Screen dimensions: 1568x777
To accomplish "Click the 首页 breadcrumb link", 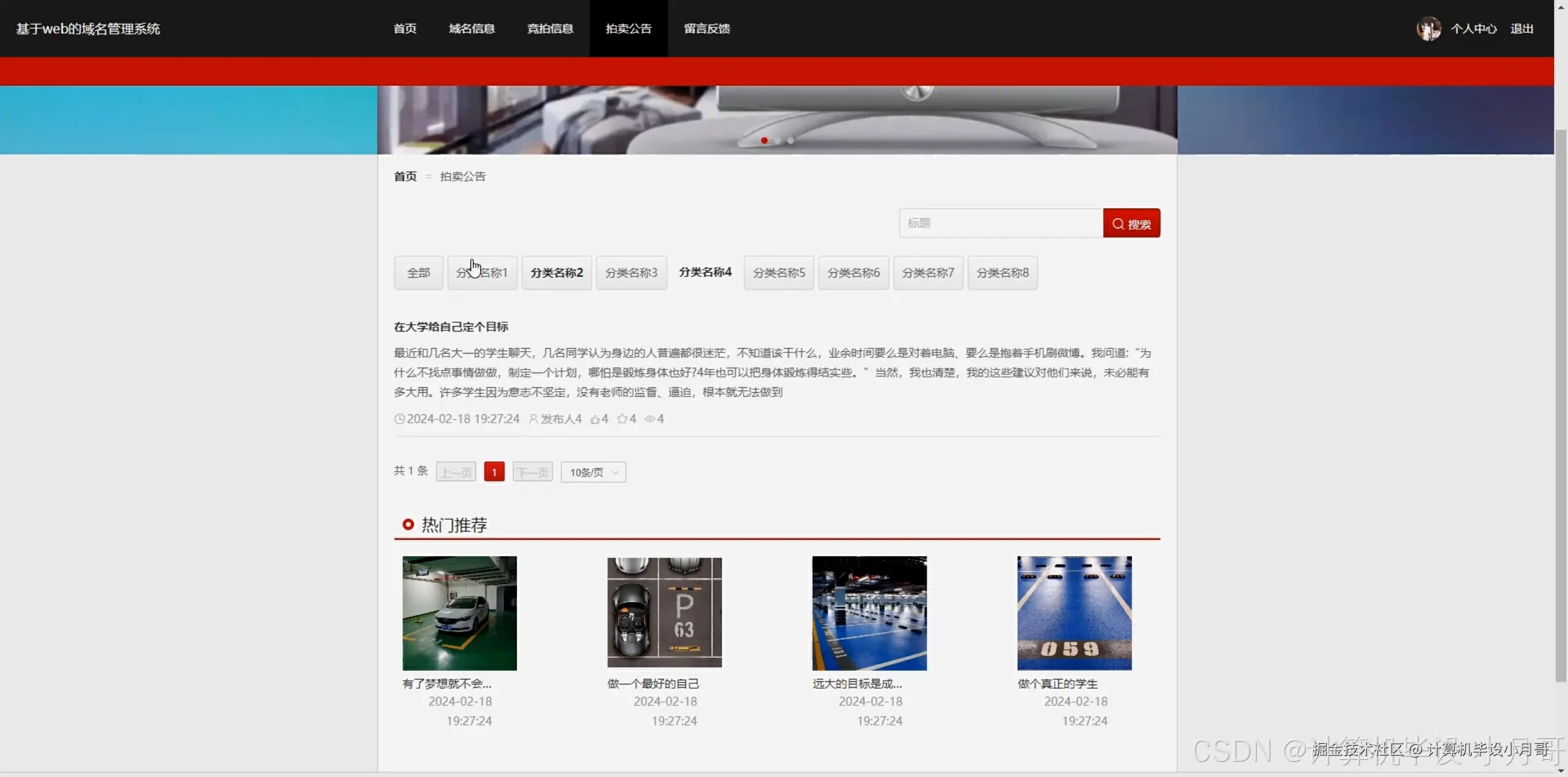I will [x=405, y=176].
